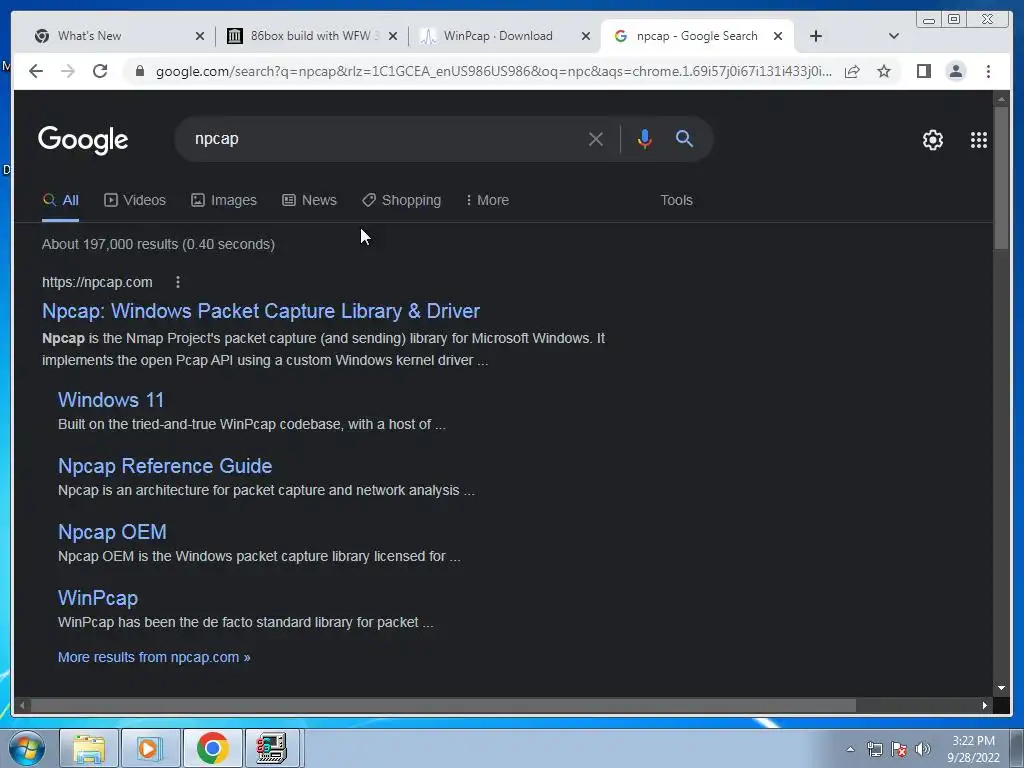Open the Windows Start menu
Screen dimensions: 1024x768
pos(27,748)
